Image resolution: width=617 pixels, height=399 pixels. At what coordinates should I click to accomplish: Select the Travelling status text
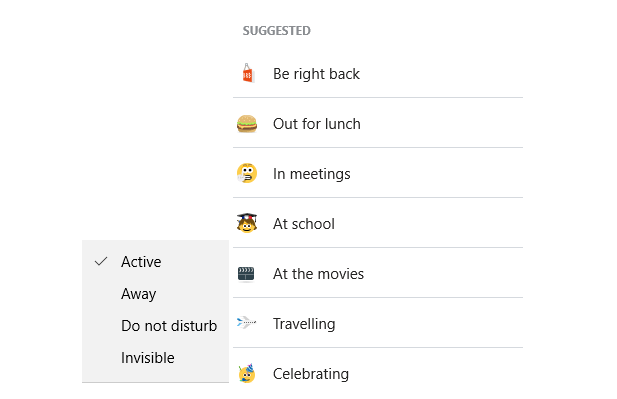pos(304,324)
